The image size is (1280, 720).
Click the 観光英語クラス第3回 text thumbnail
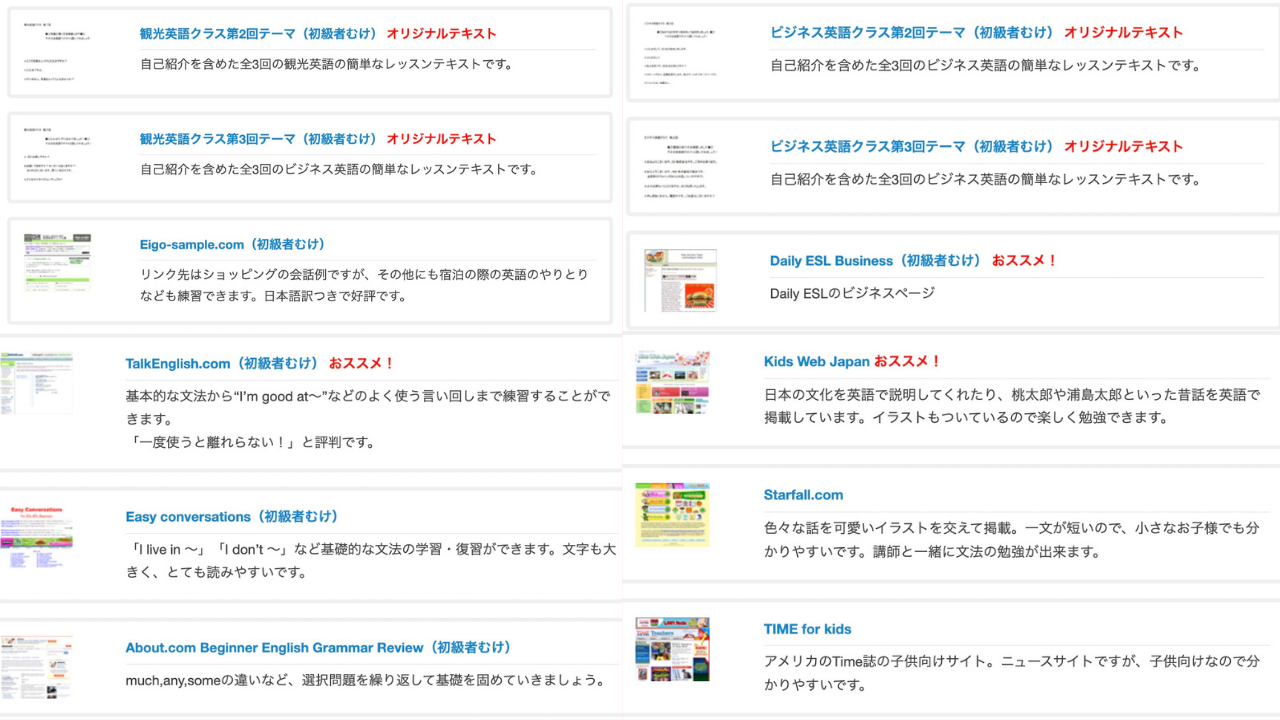pos(58,155)
